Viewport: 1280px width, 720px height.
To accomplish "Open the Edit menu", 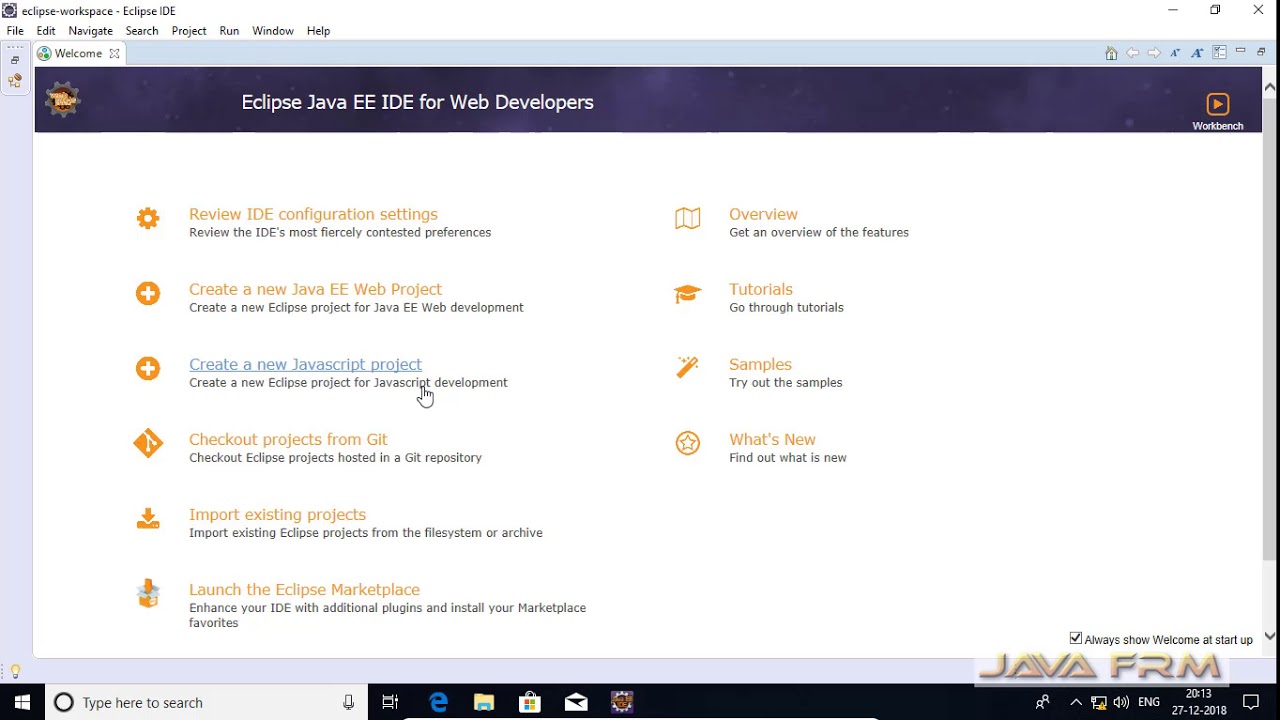I will (46, 31).
